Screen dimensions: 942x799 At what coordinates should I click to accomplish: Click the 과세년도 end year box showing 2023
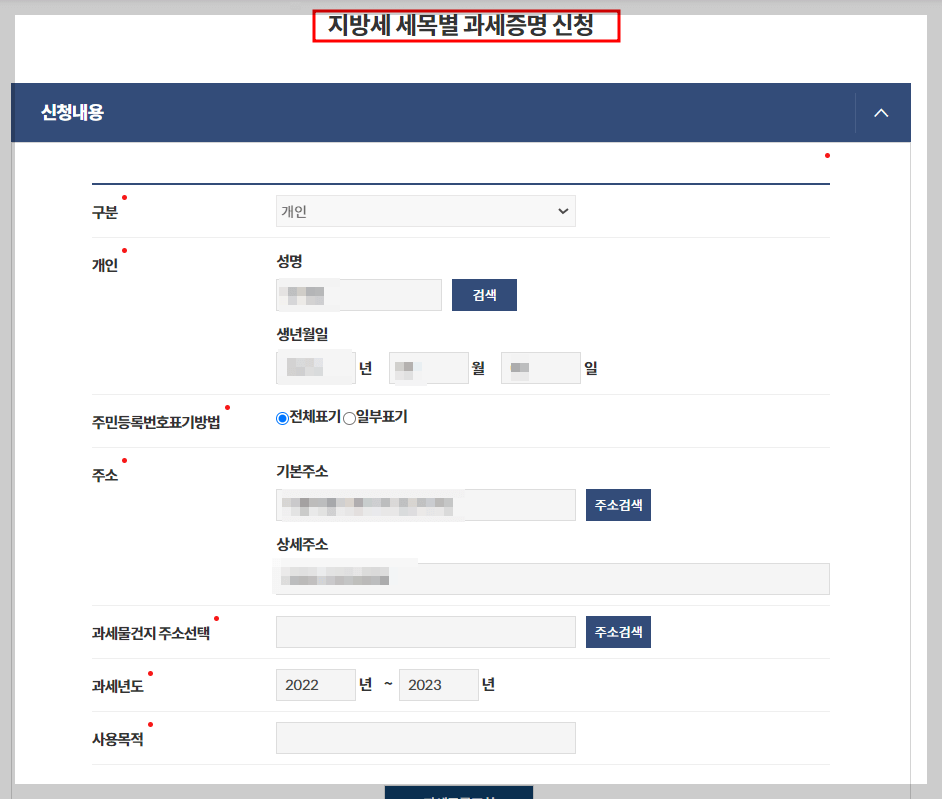[x=438, y=684]
